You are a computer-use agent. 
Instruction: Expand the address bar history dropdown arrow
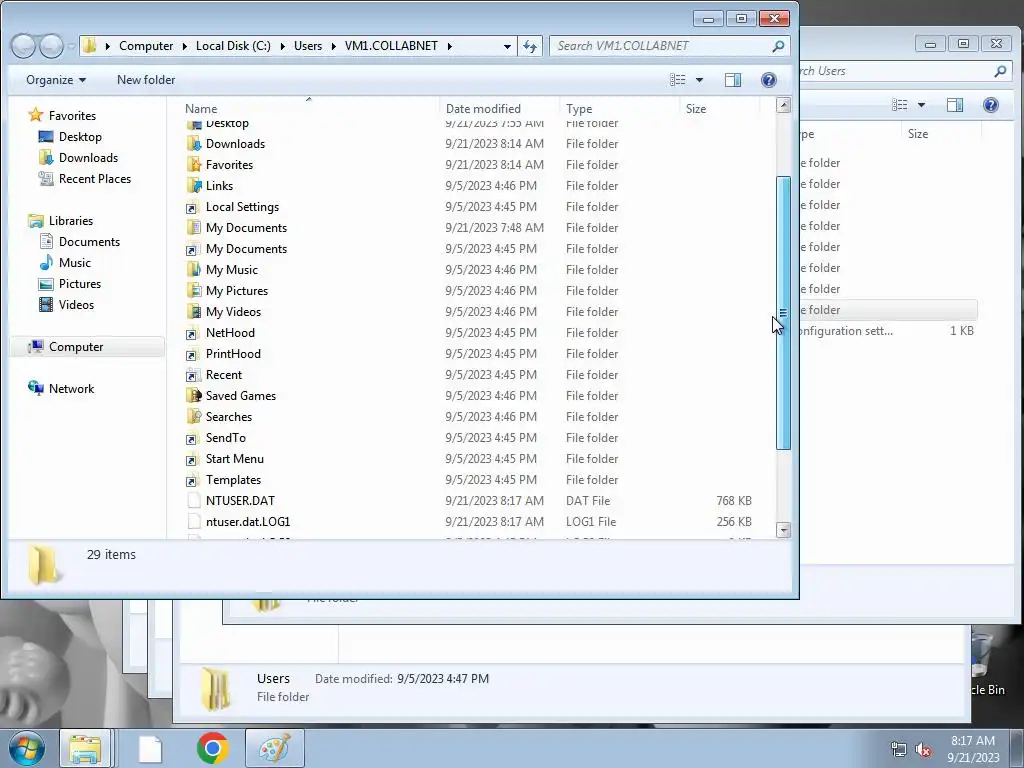[x=507, y=46]
